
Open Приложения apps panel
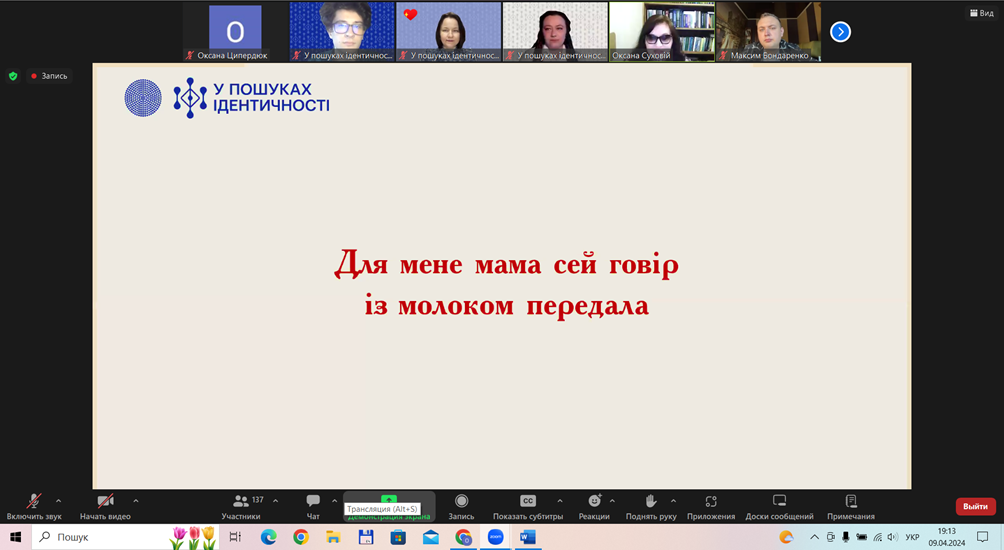click(711, 503)
